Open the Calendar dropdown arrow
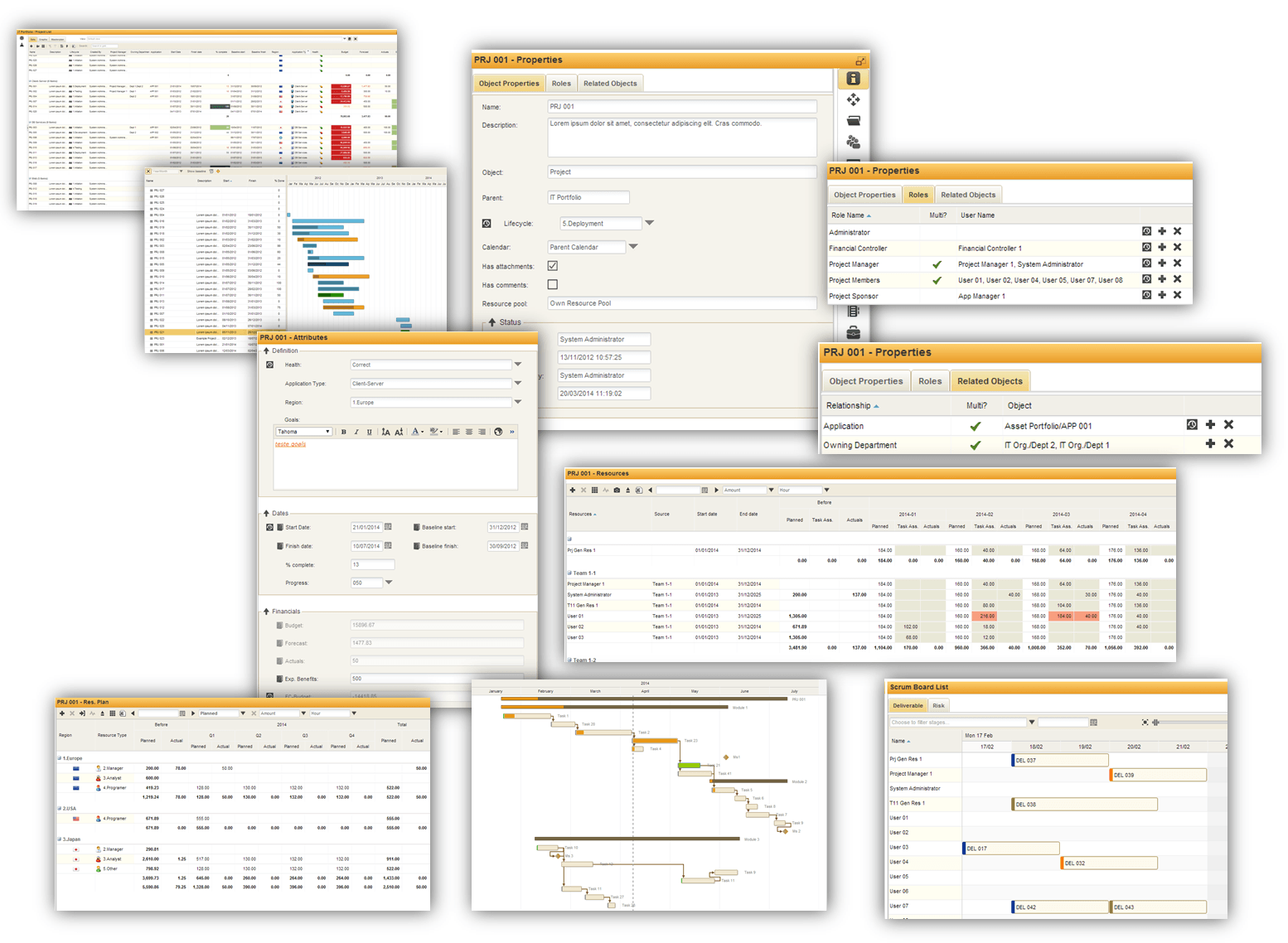 (633, 246)
